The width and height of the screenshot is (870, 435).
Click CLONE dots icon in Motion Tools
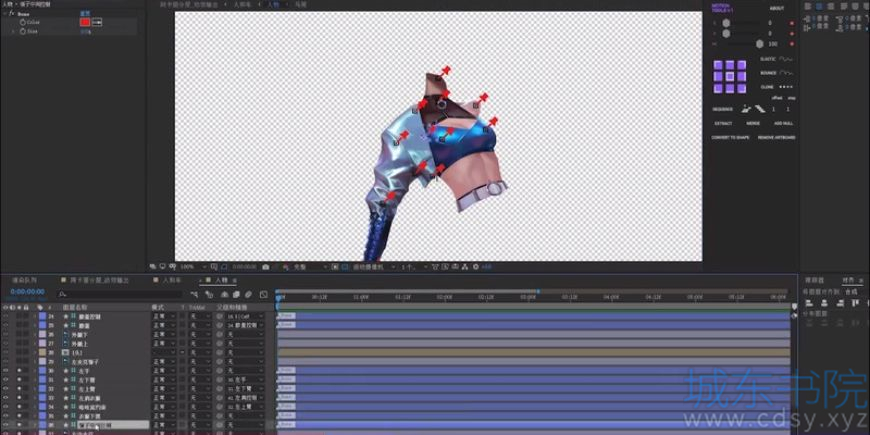786,87
